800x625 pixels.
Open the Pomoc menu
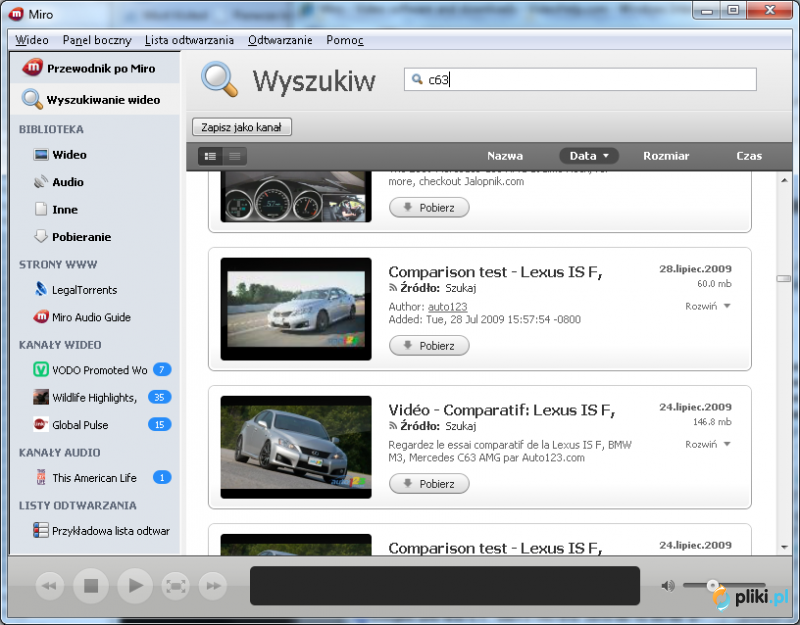point(345,40)
